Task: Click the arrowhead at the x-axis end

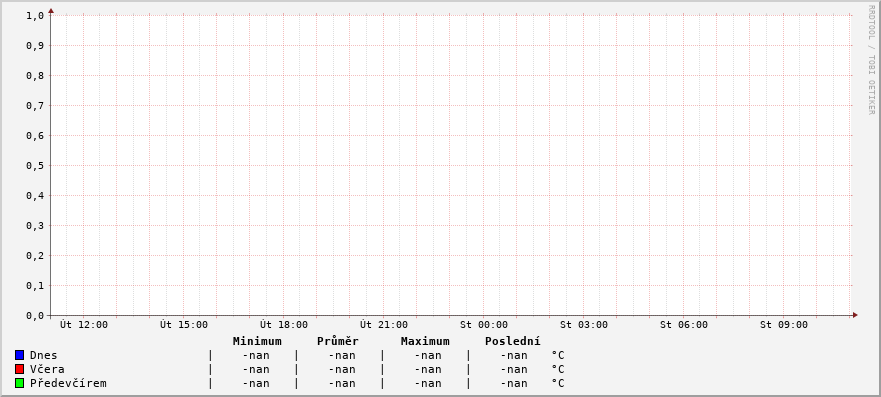Action: tap(855, 315)
